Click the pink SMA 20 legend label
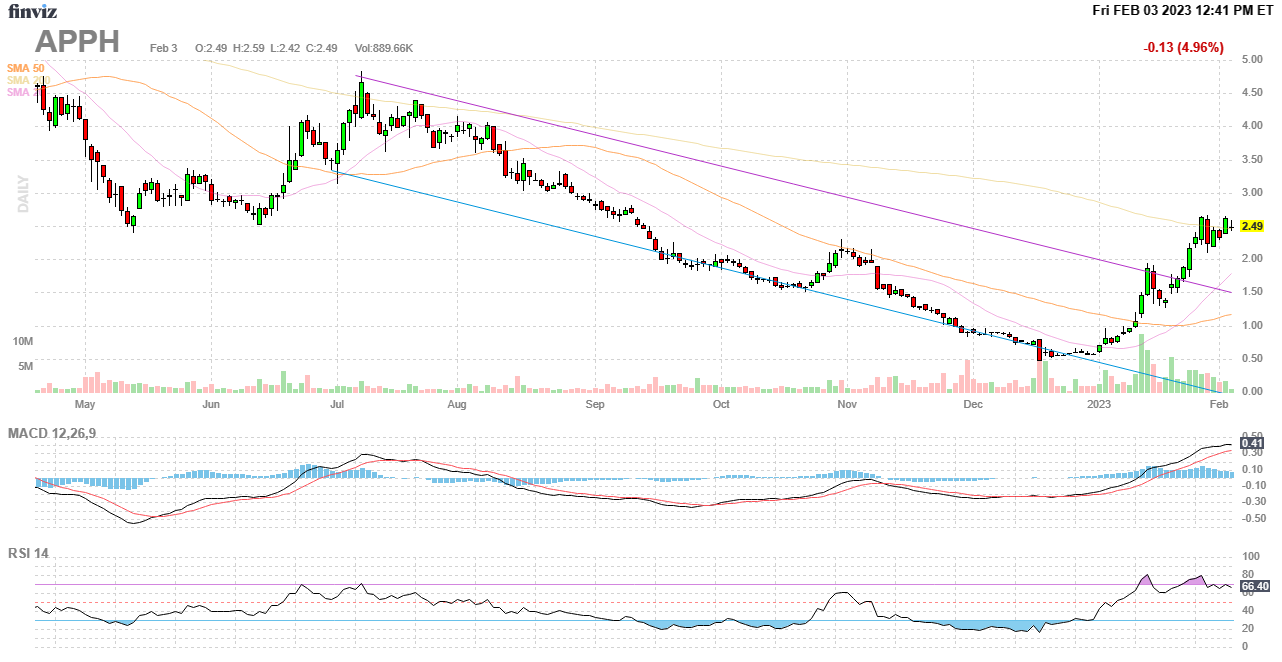This screenshot has width=1282, height=662. pos(20,92)
